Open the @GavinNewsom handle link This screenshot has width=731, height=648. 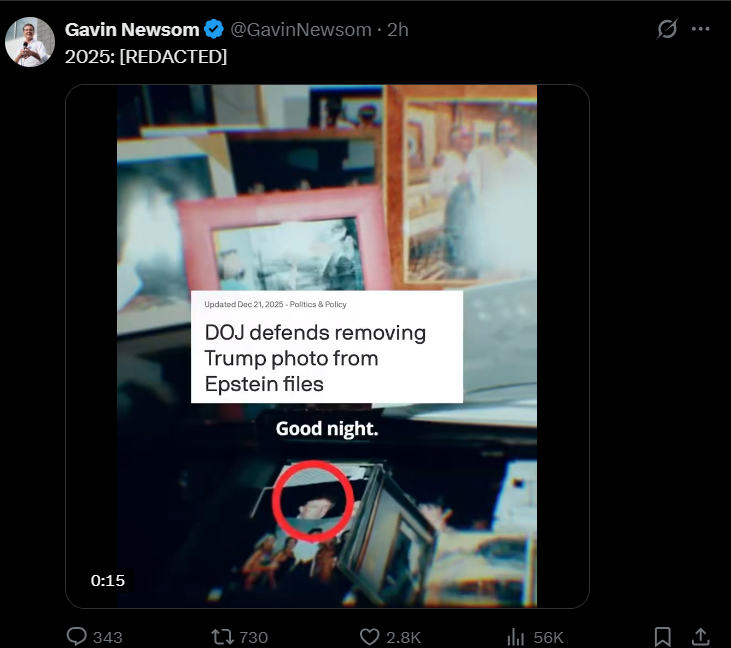(301, 30)
